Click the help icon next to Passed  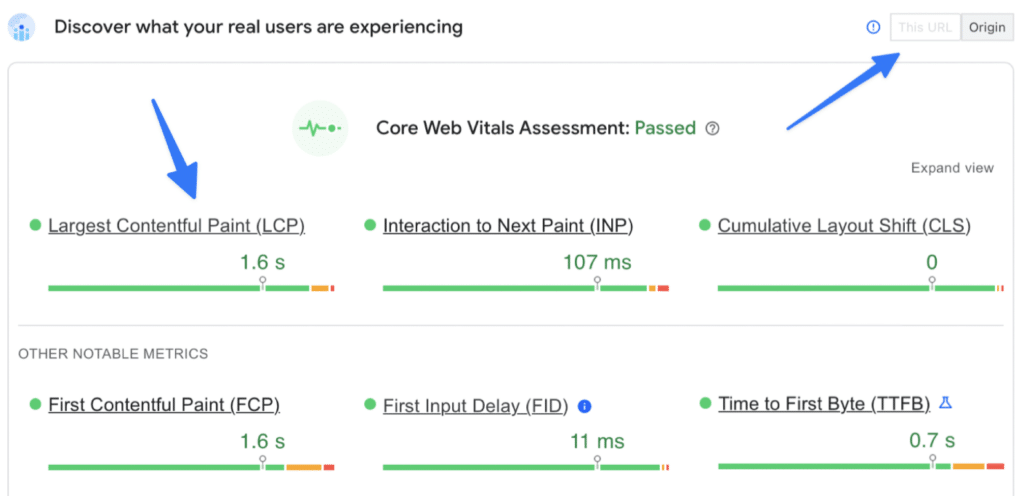712,129
